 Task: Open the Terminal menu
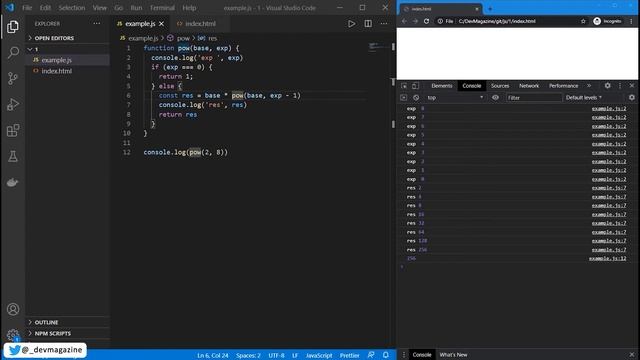(x=162, y=8)
